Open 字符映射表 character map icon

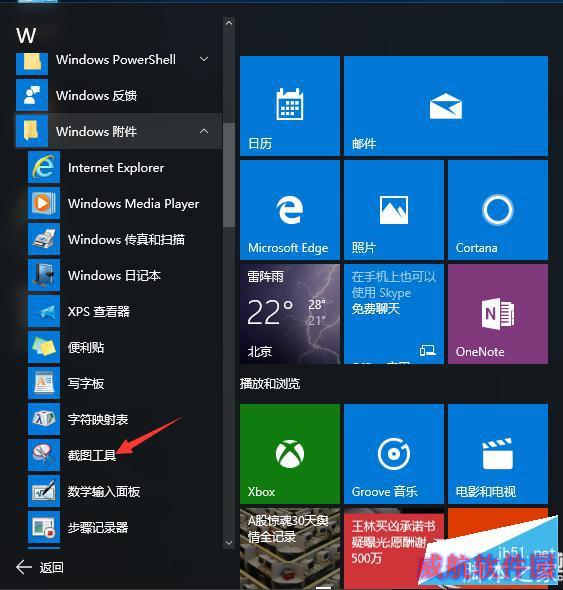pos(44,419)
